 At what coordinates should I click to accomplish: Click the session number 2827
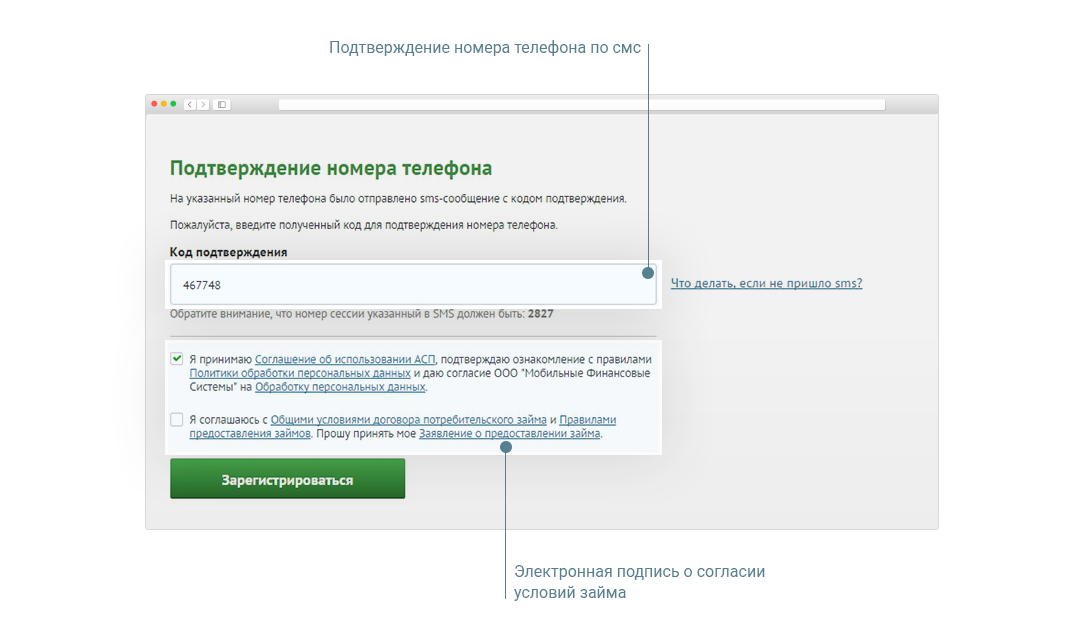tap(540, 314)
